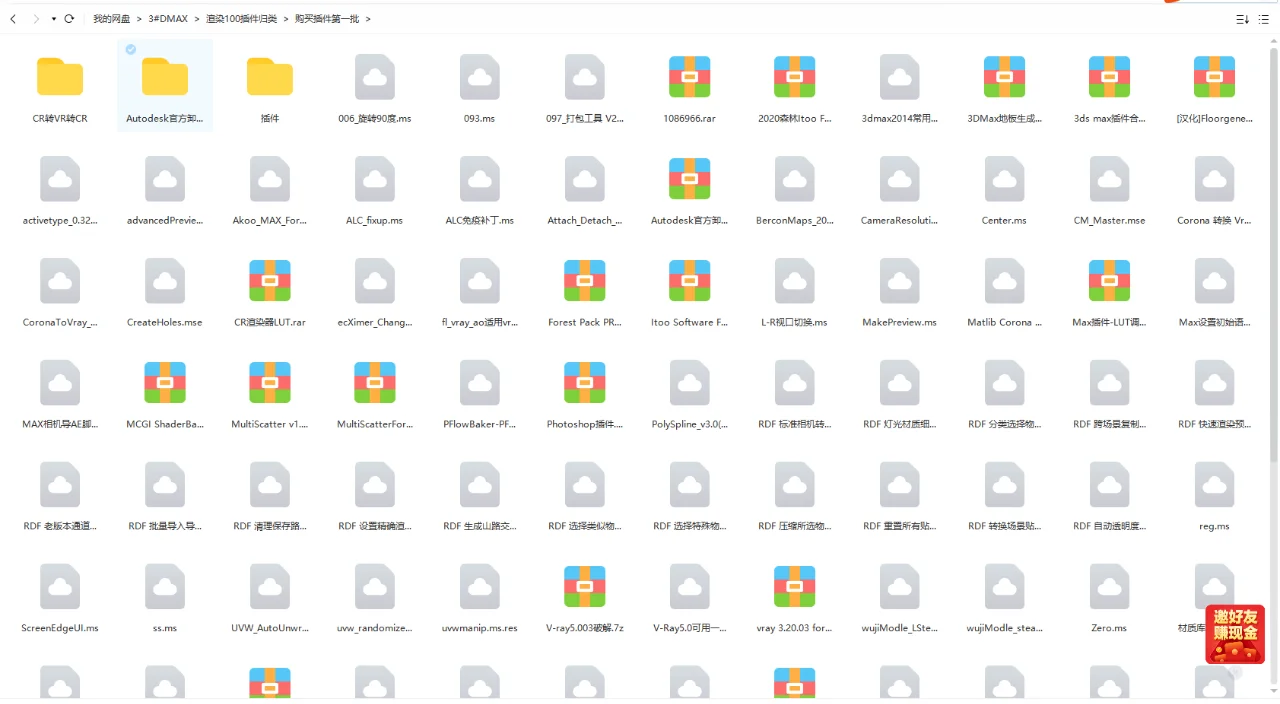Viewport: 1280px width, 704px height.
Task: Click file name ALC_fixup.ms
Action: (375, 220)
